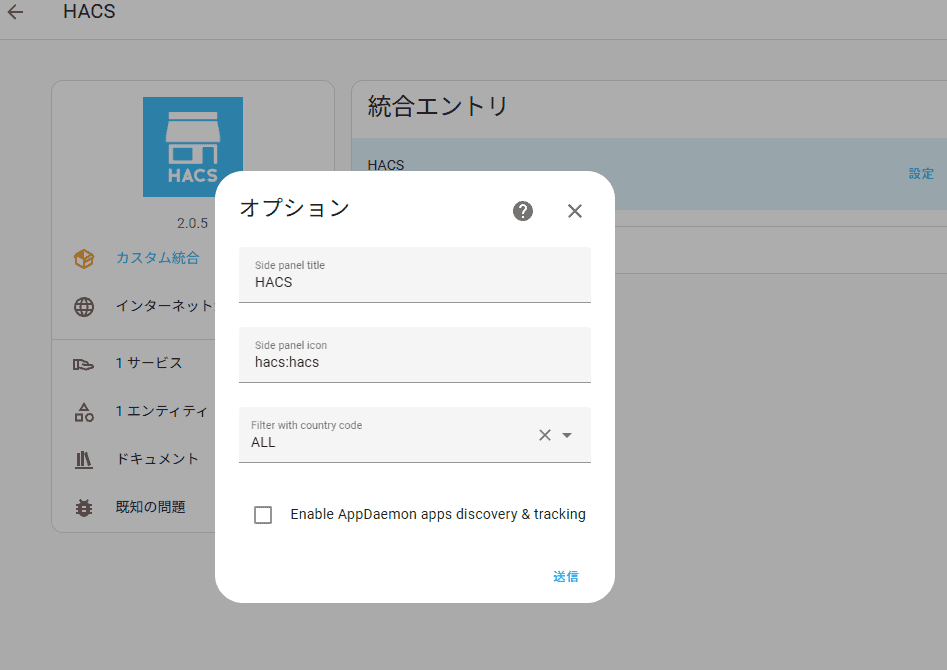Image resolution: width=947 pixels, height=670 pixels.
Task: Open the 既知の問題 link
Action: point(150,507)
